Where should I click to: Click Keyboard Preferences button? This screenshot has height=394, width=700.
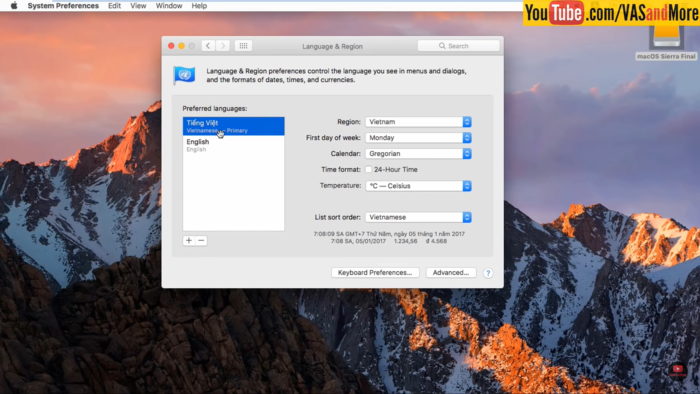(375, 273)
